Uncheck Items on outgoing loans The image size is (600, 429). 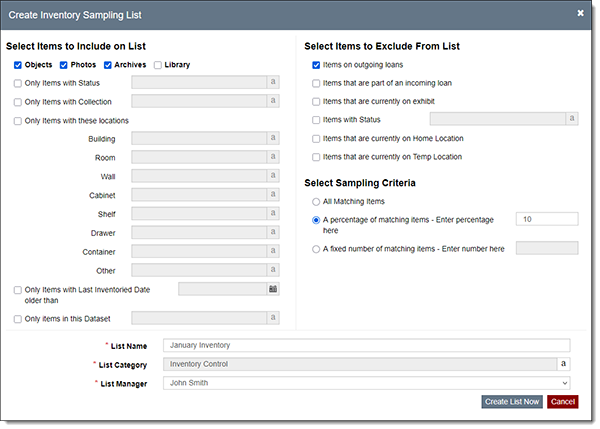pos(316,65)
